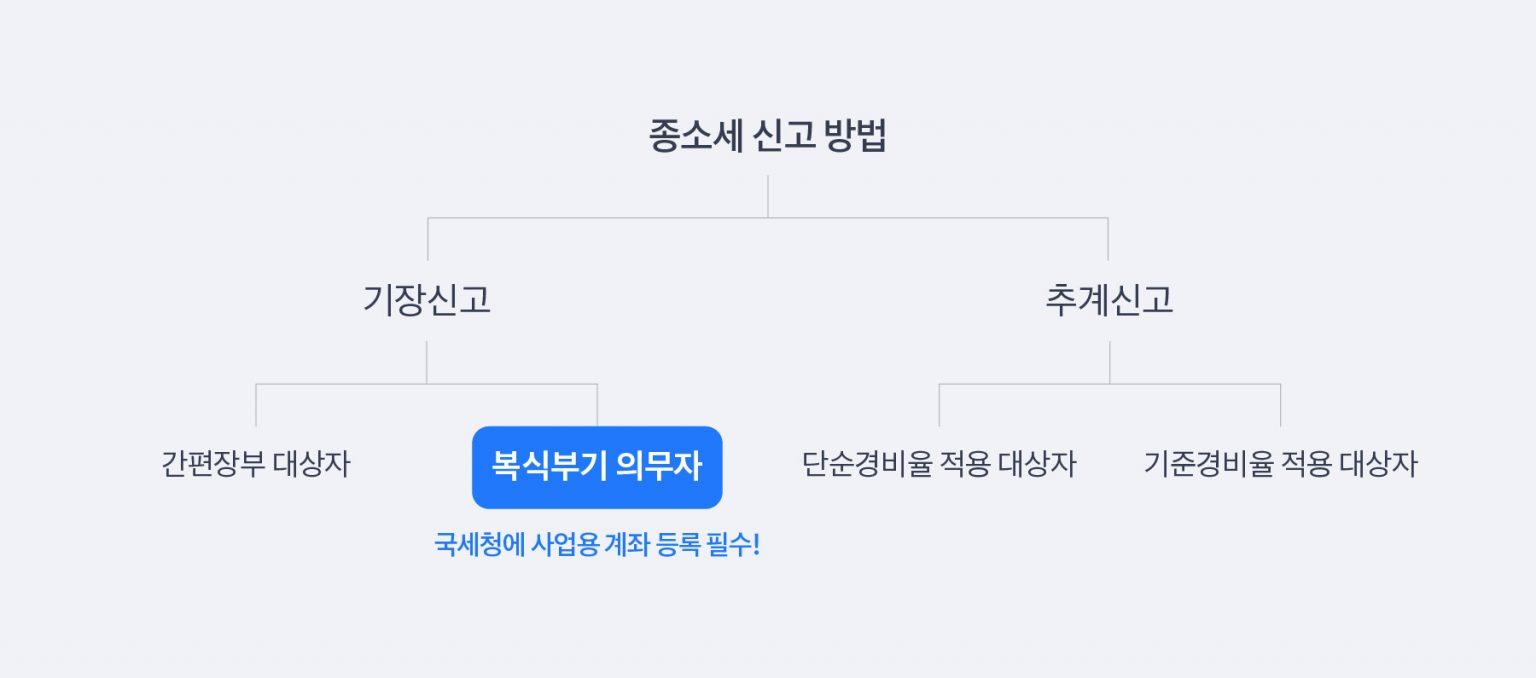Click the connector stub above 단순경비율 적용 대상자

[x=939, y=405]
